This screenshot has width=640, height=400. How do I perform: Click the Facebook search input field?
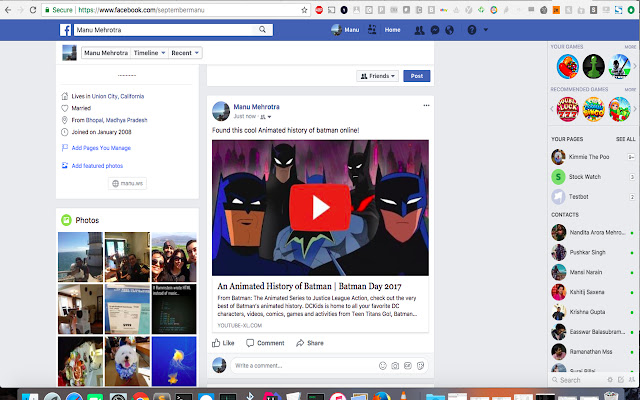pyautogui.click(x=166, y=30)
